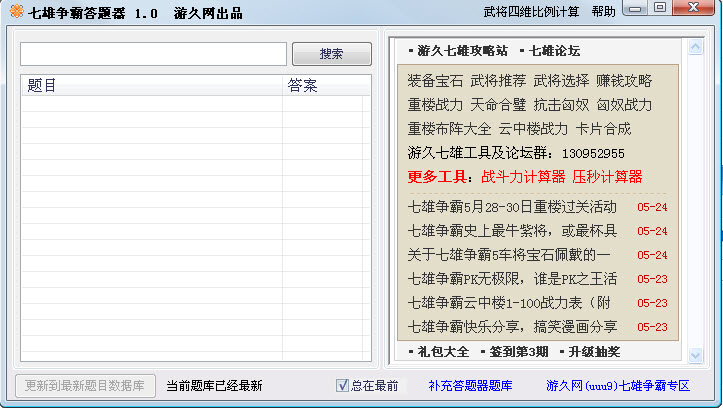Open 武将四维比例计算 menu
723x408 pixels.
[531, 12]
